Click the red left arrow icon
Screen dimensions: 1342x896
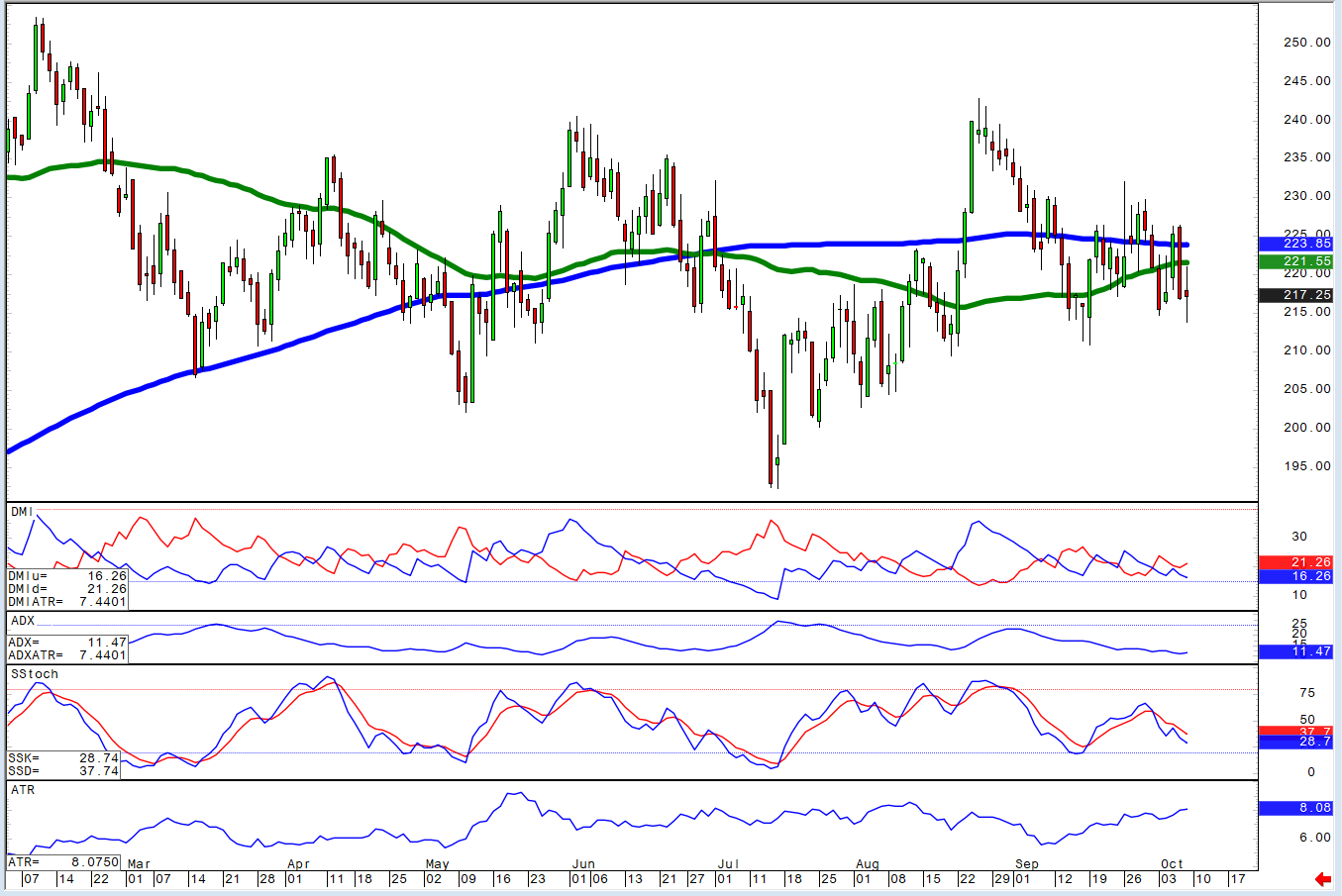point(1322,879)
